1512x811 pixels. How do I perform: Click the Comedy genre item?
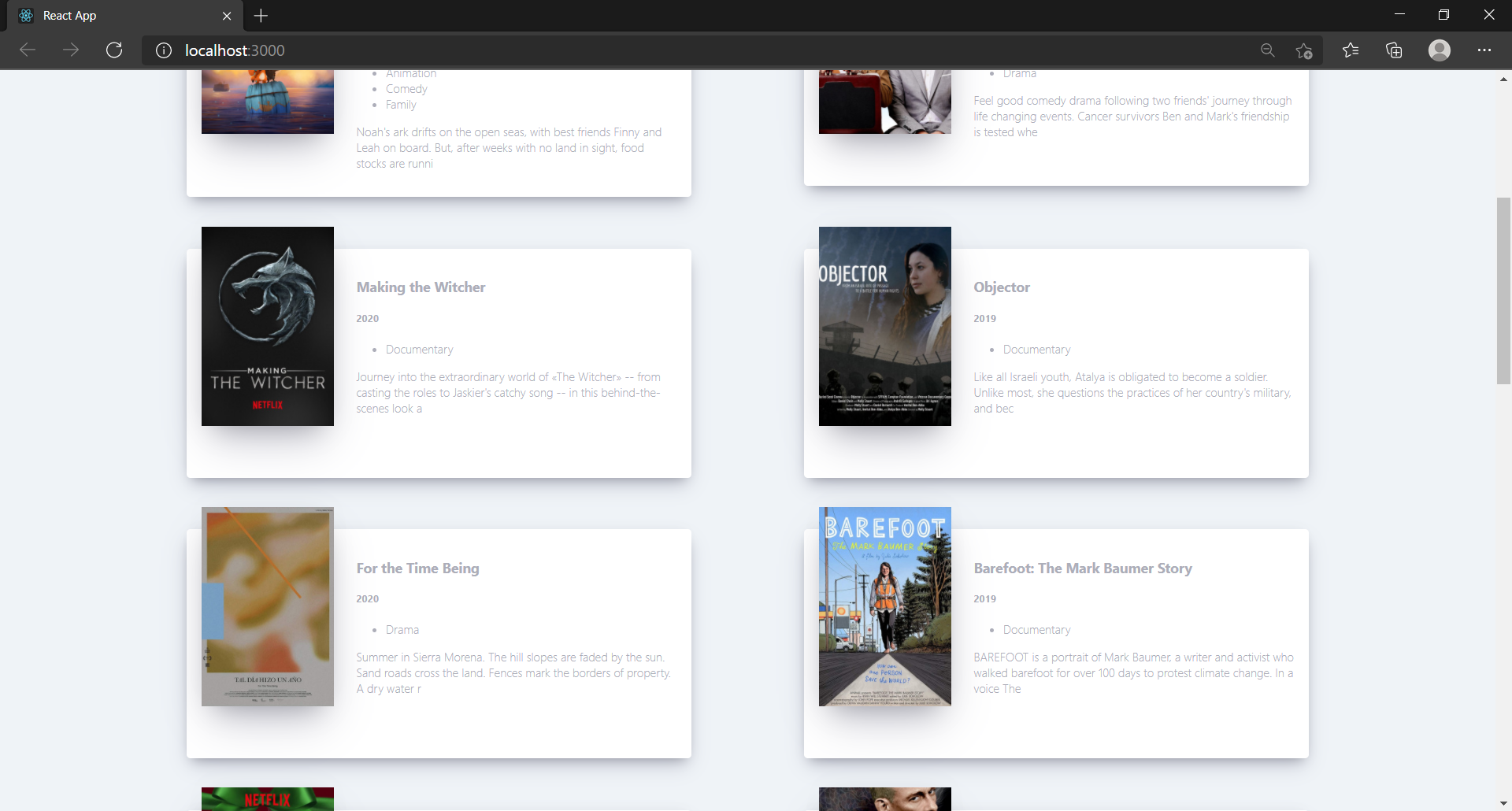coord(406,89)
